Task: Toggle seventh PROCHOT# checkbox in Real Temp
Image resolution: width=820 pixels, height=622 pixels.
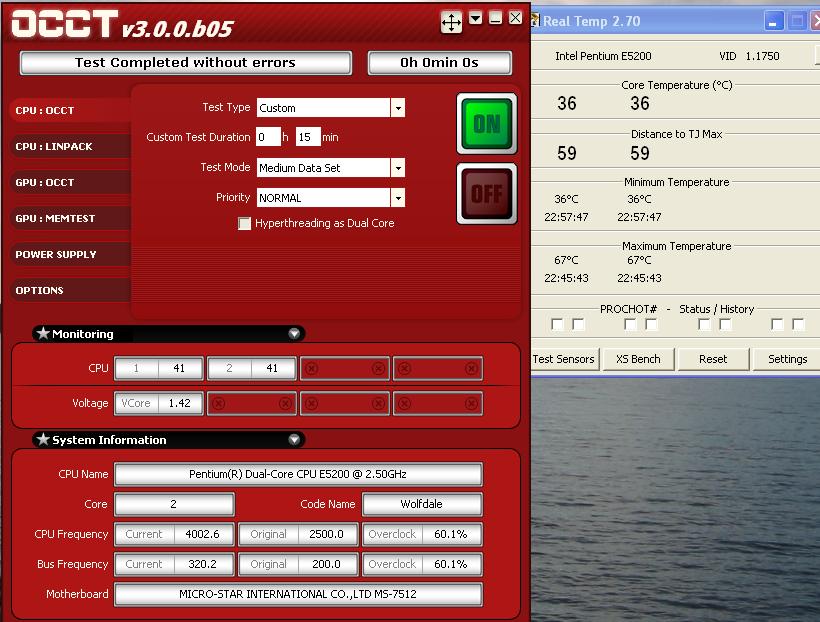Action: 778,324
